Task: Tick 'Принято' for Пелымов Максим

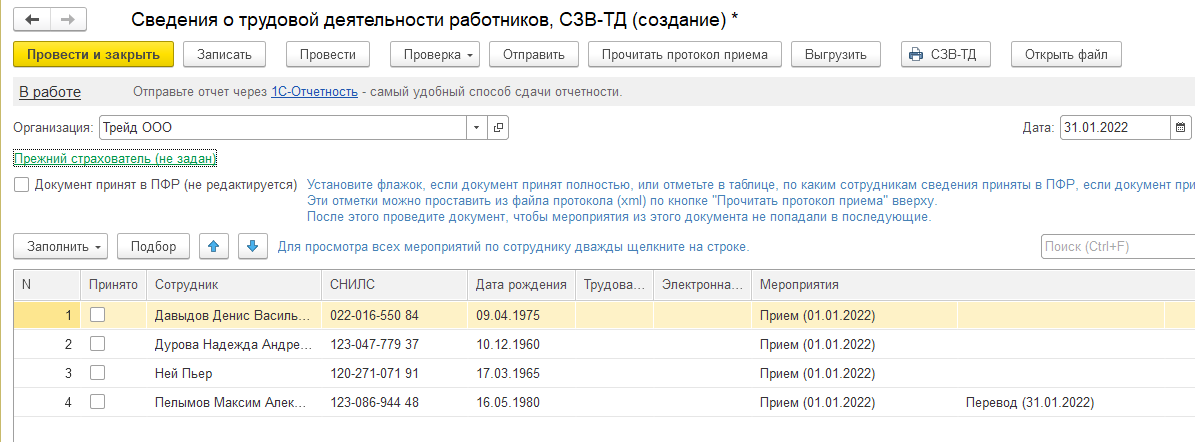Action: tap(97, 402)
